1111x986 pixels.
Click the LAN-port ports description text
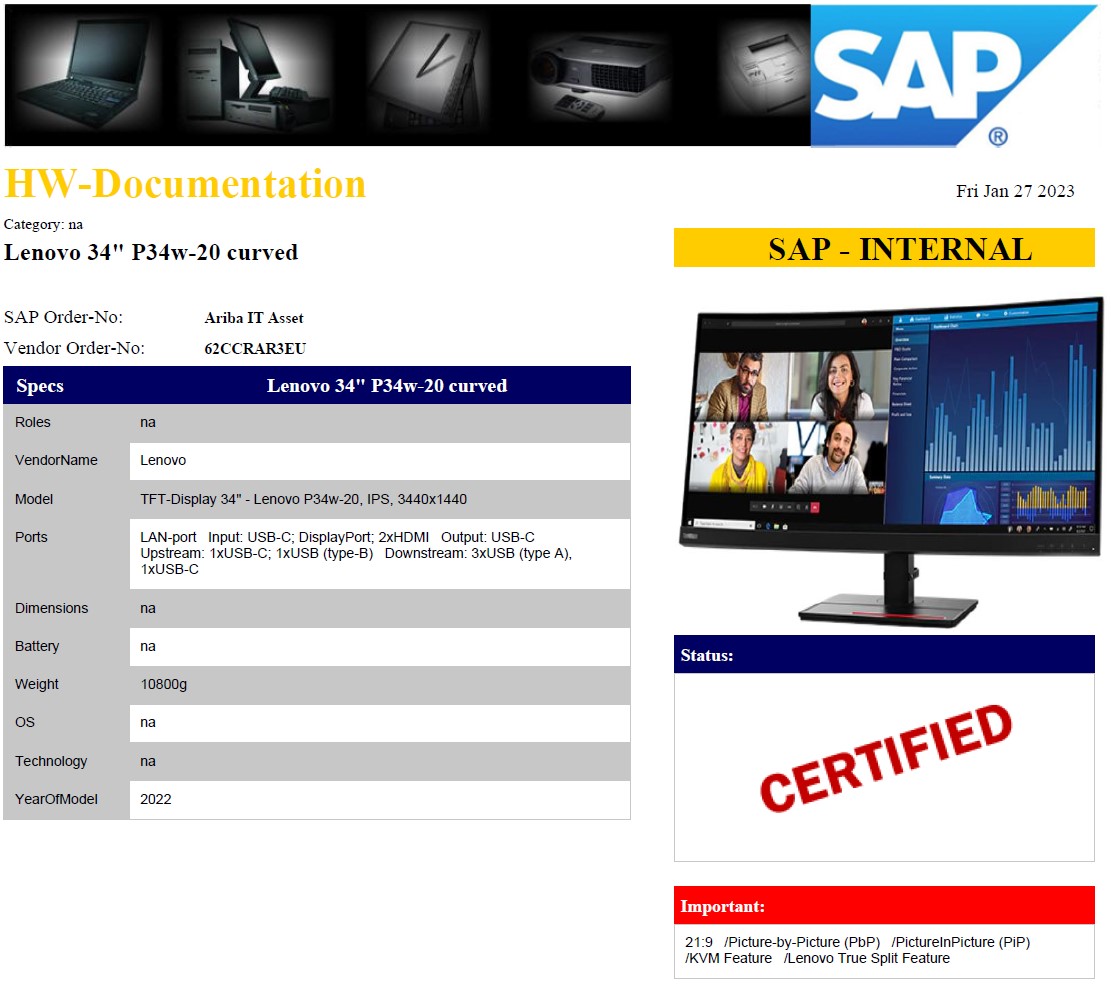click(356, 553)
